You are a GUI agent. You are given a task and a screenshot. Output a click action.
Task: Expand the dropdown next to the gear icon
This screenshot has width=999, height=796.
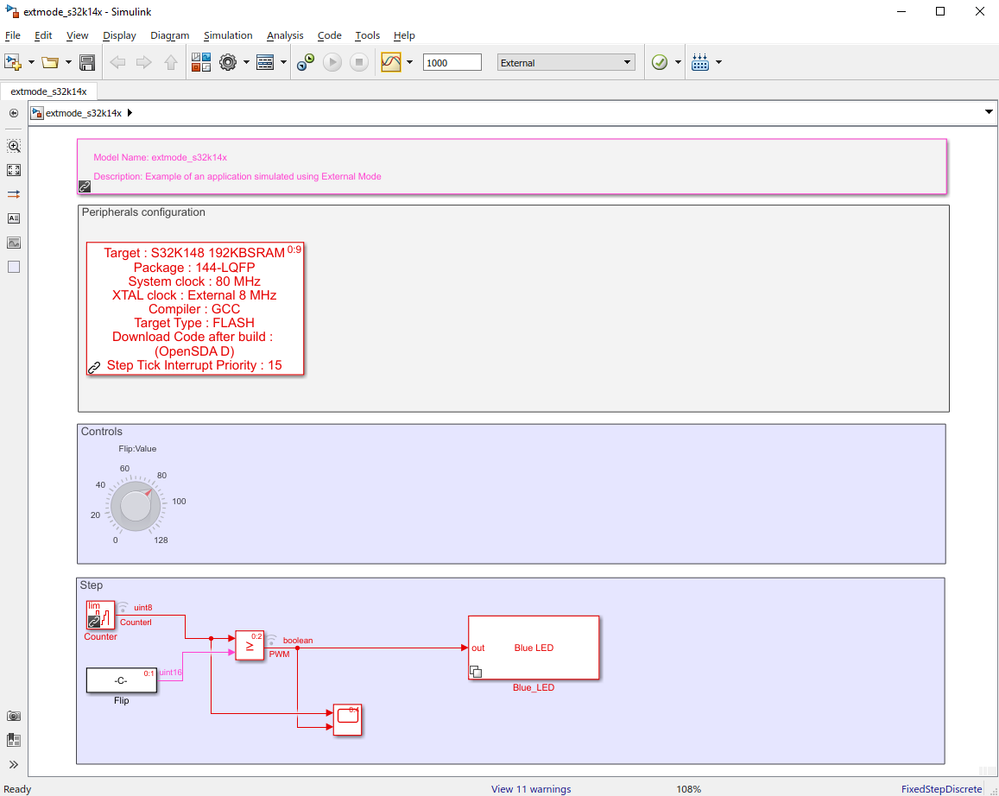246,62
